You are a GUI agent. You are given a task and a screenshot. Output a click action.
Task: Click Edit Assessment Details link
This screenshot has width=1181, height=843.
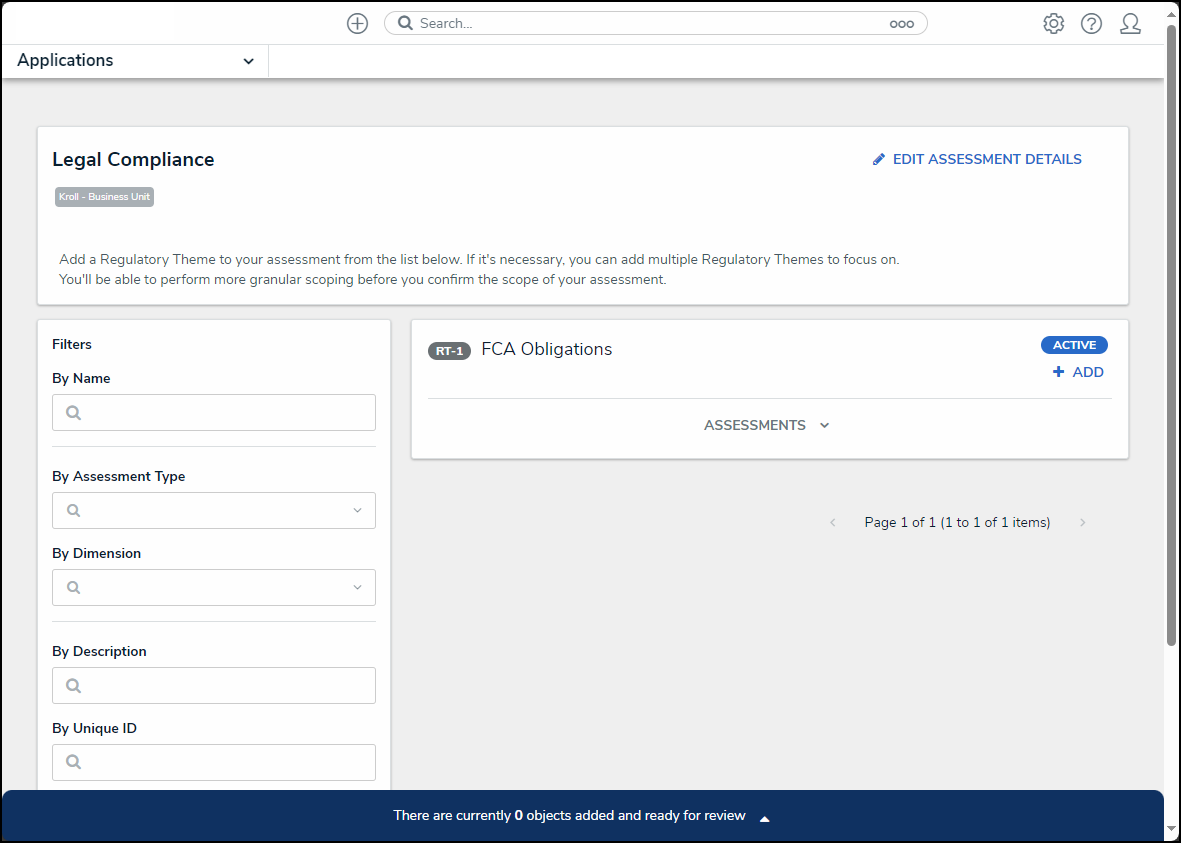click(x=986, y=159)
